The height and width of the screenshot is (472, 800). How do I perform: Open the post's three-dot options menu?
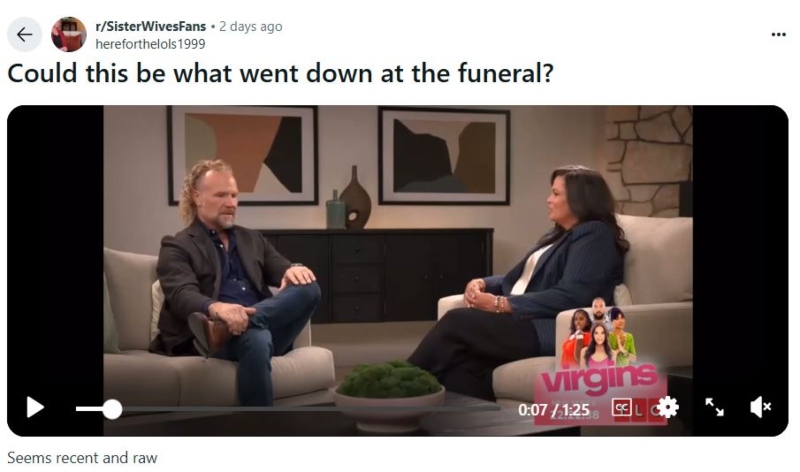[x=778, y=35]
